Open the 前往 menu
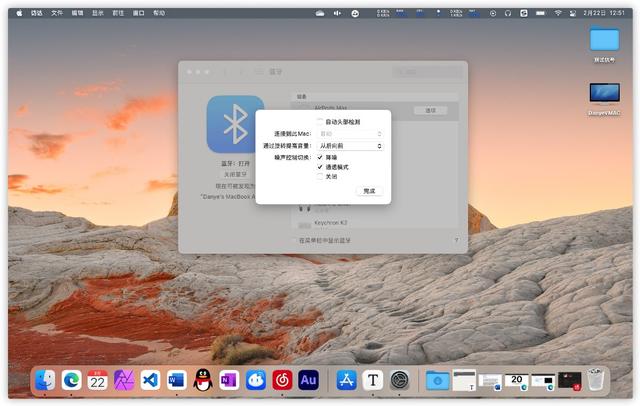Viewport: 640px width, 406px height. pos(118,13)
